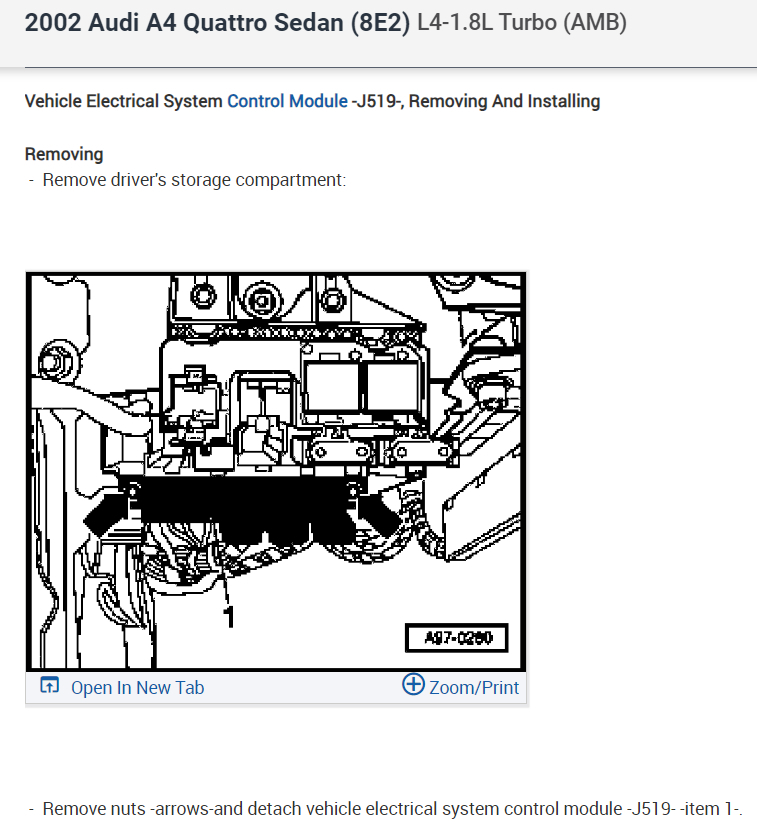Click the '-J519-, Removing And Installing' heading text
This screenshot has width=757, height=839.
tap(476, 101)
